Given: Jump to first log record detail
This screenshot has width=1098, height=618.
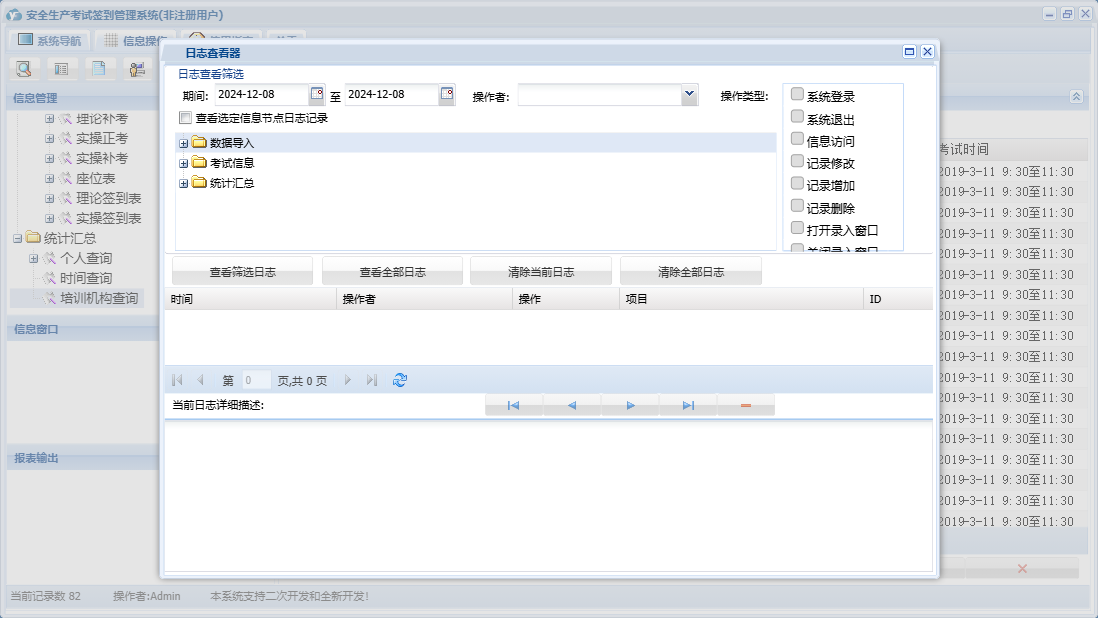Looking at the screenshot, I should coord(513,405).
